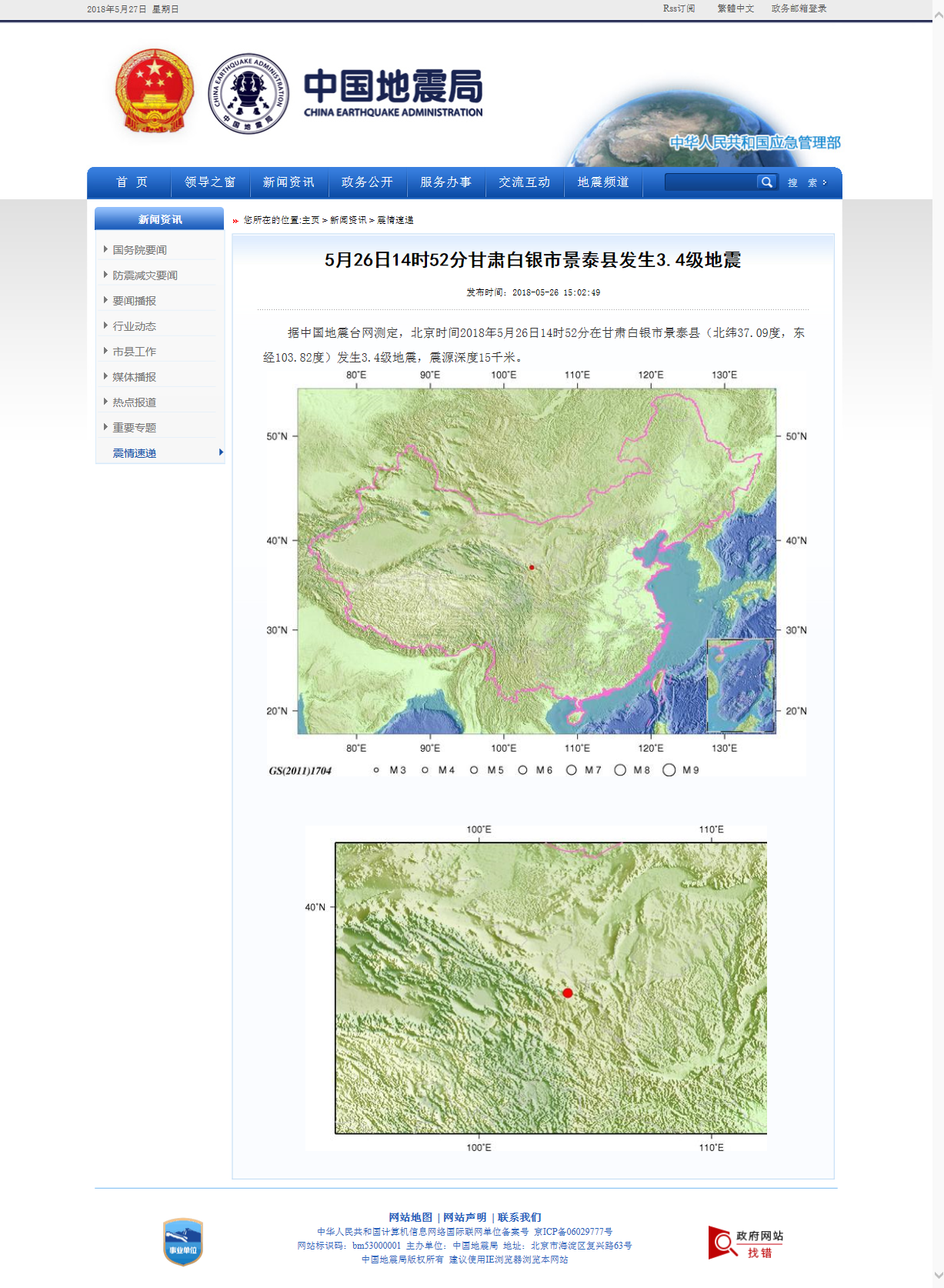Click 新闻资讯 in the breadcrumb
The width and height of the screenshot is (944, 1288).
point(349,220)
